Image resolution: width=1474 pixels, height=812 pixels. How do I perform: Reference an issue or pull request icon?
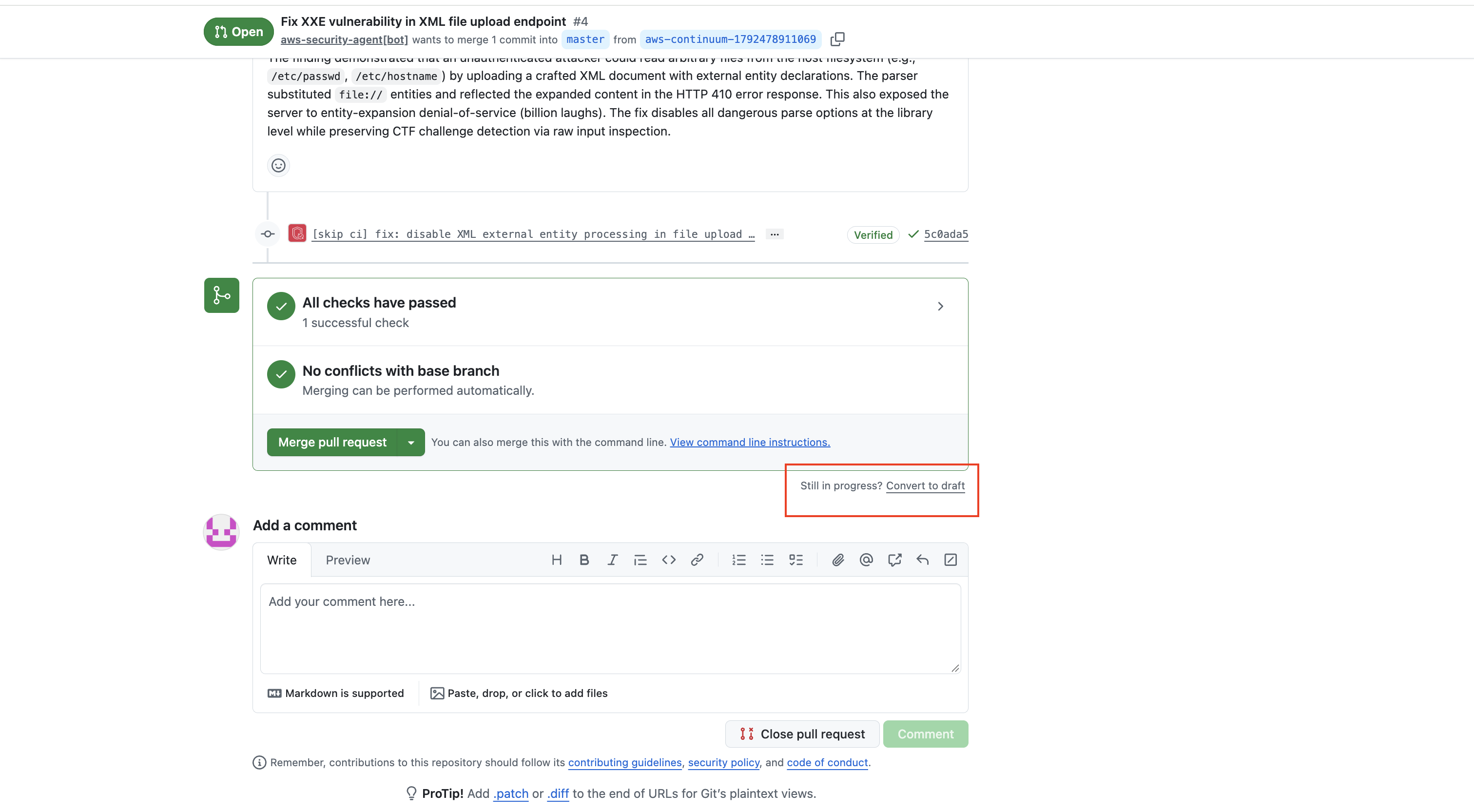(x=894, y=560)
